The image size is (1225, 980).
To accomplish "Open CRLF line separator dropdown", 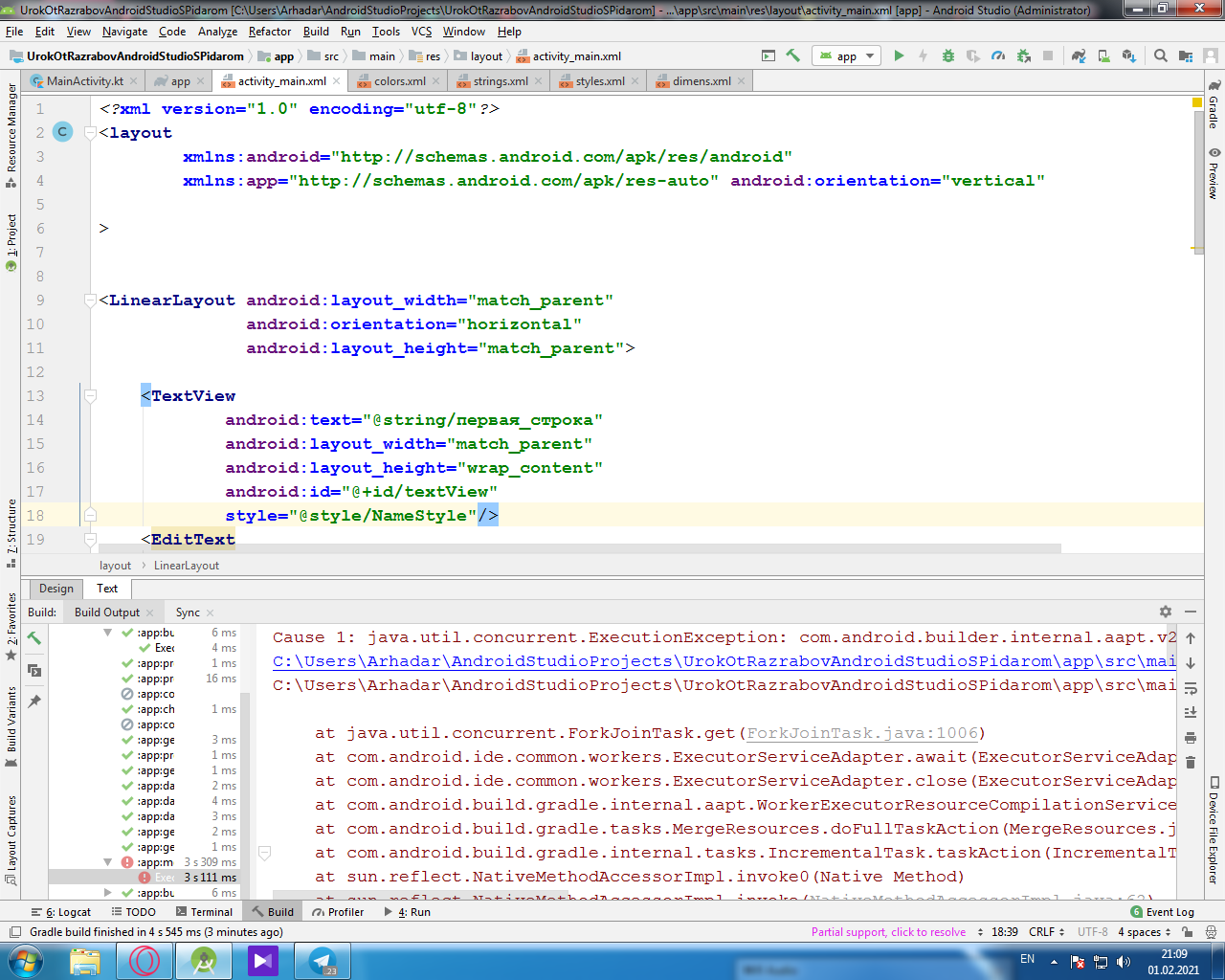I will pos(1047,931).
